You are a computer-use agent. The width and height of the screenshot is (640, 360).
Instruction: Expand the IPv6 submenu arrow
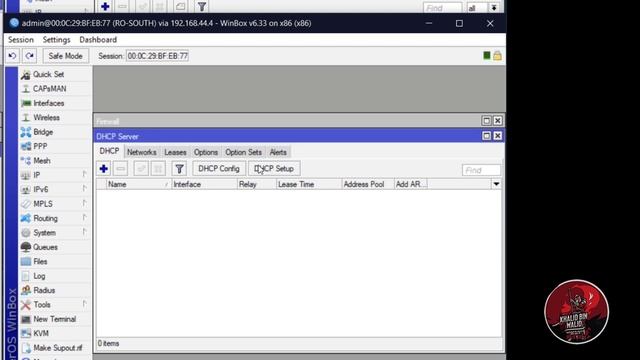pos(84,189)
